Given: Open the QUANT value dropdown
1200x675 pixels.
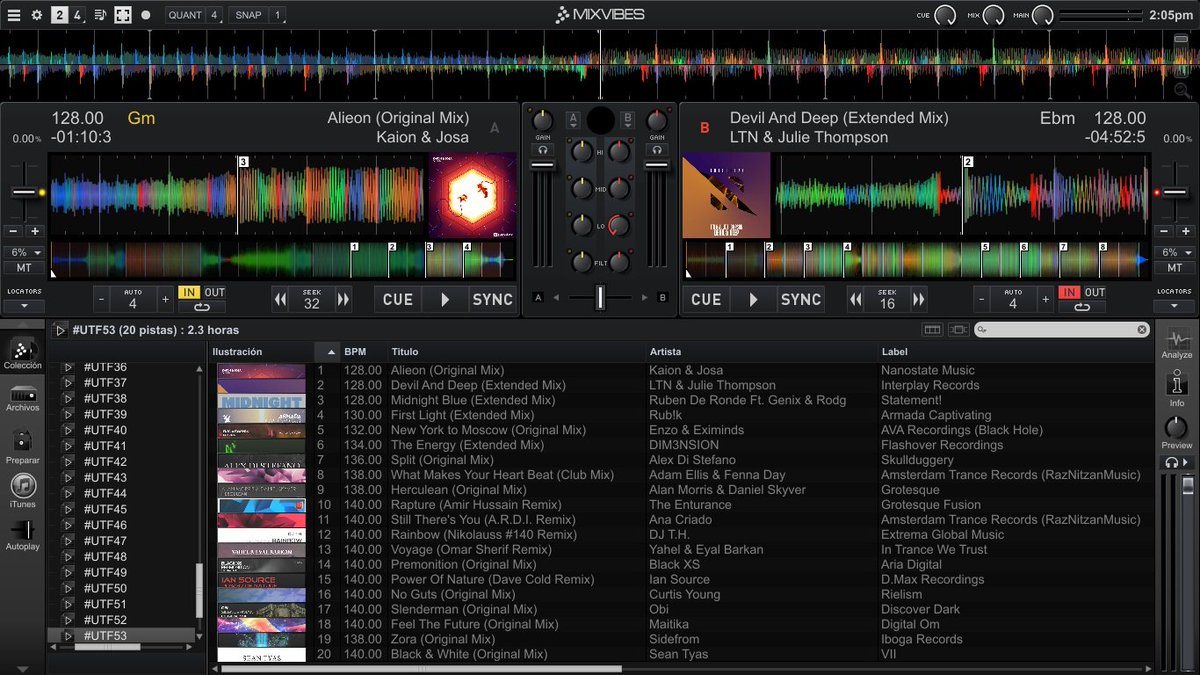Looking at the screenshot, I should 215,15.
